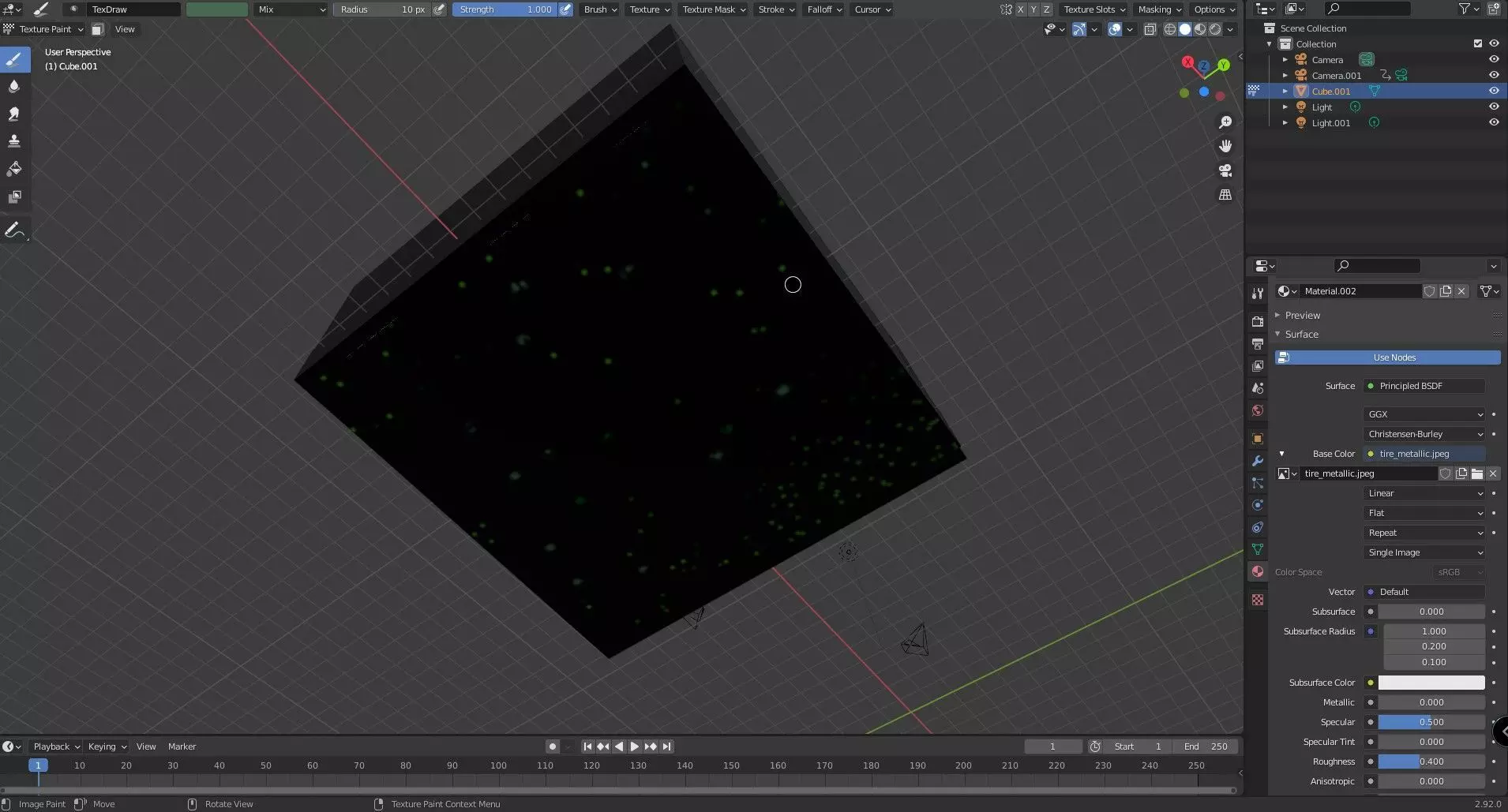Open the Particles properties tab
This screenshot has width=1508, height=812.
click(x=1258, y=483)
